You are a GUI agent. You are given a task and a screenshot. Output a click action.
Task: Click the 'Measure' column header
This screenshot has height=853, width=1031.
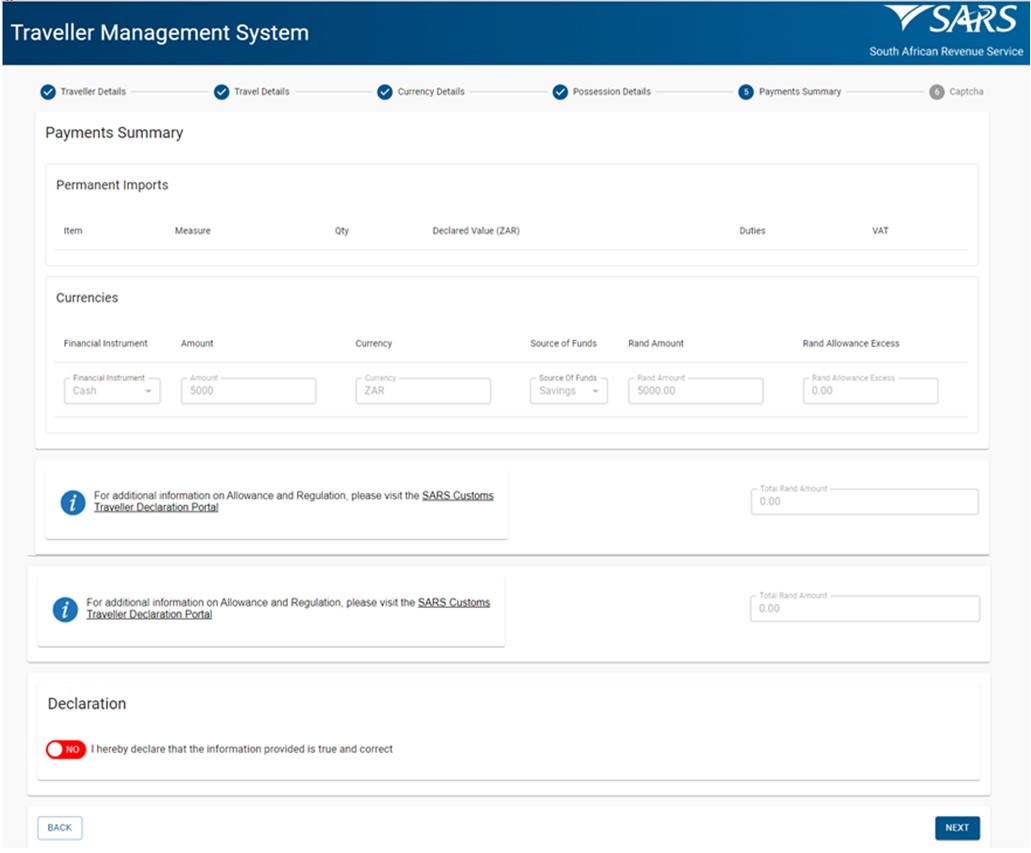pyautogui.click(x=193, y=231)
